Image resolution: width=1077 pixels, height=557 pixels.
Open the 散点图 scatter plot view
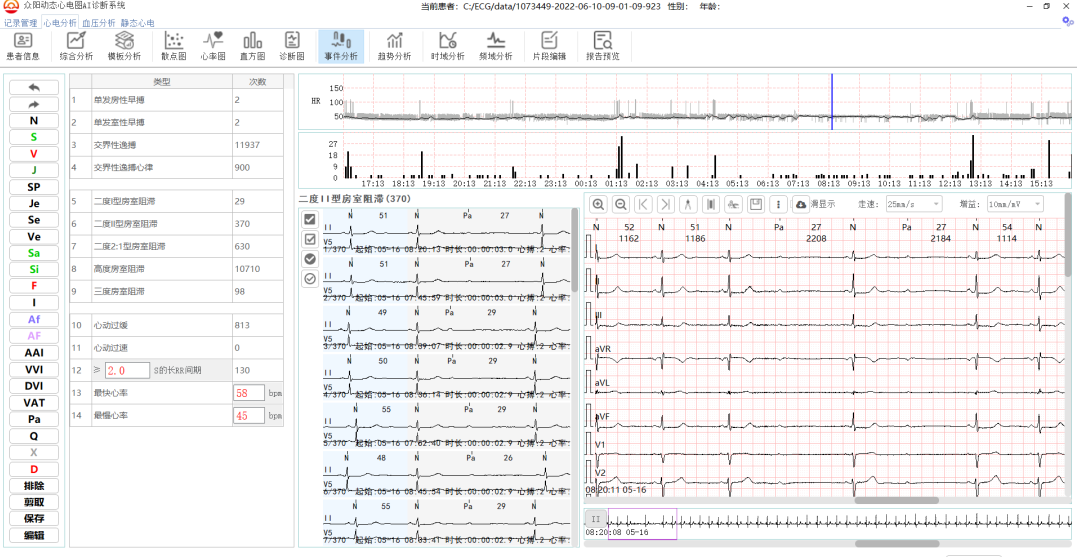[174, 46]
